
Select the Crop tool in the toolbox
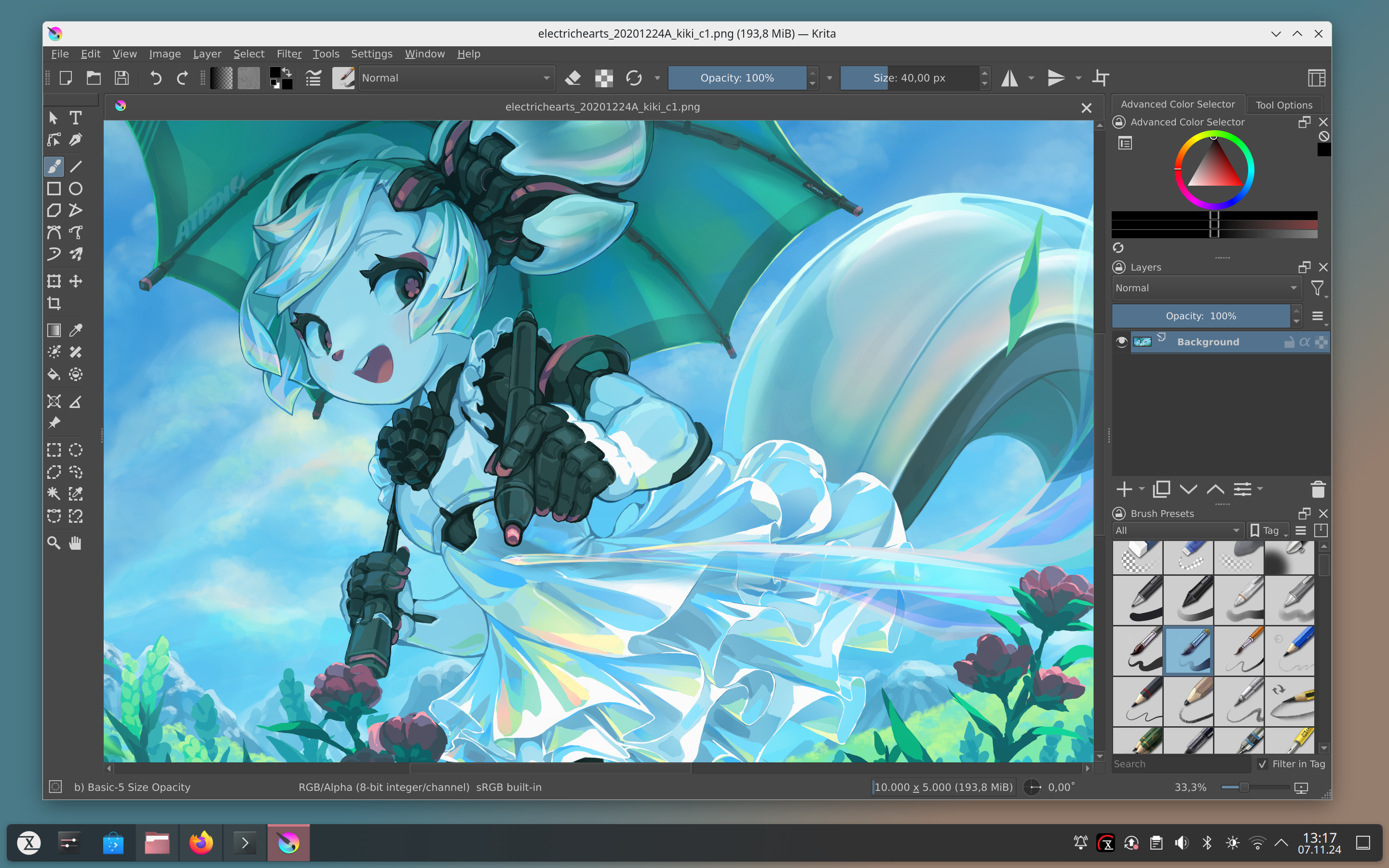tap(54, 303)
